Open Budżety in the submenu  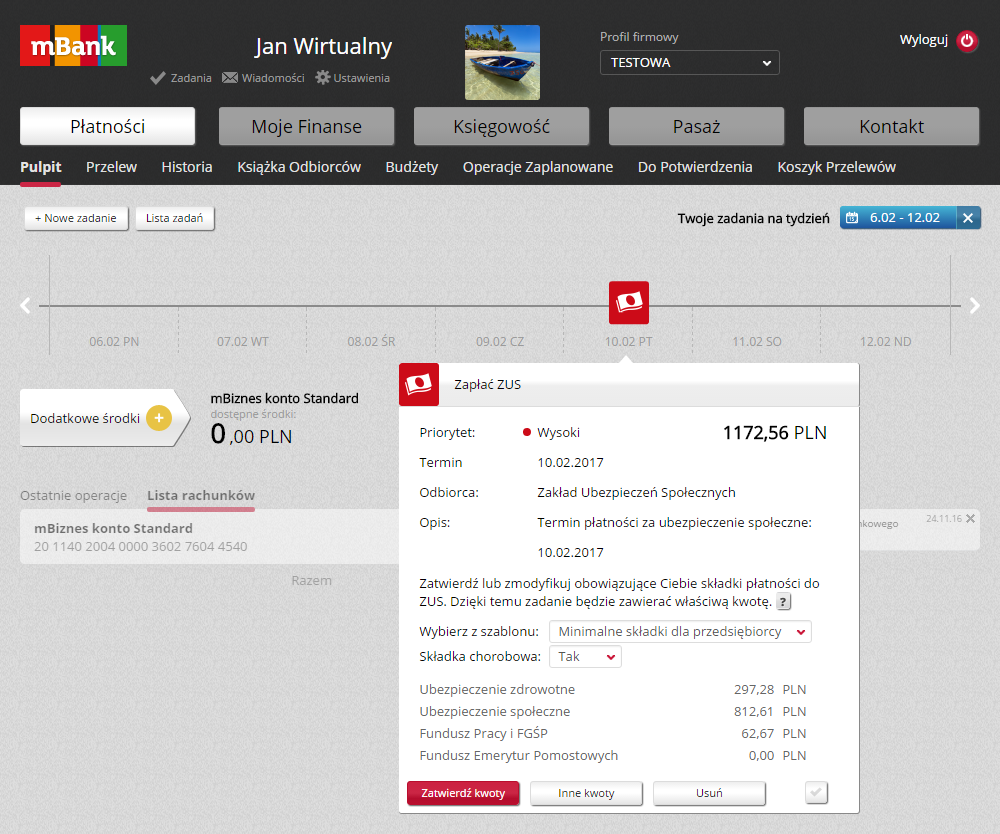411,167
